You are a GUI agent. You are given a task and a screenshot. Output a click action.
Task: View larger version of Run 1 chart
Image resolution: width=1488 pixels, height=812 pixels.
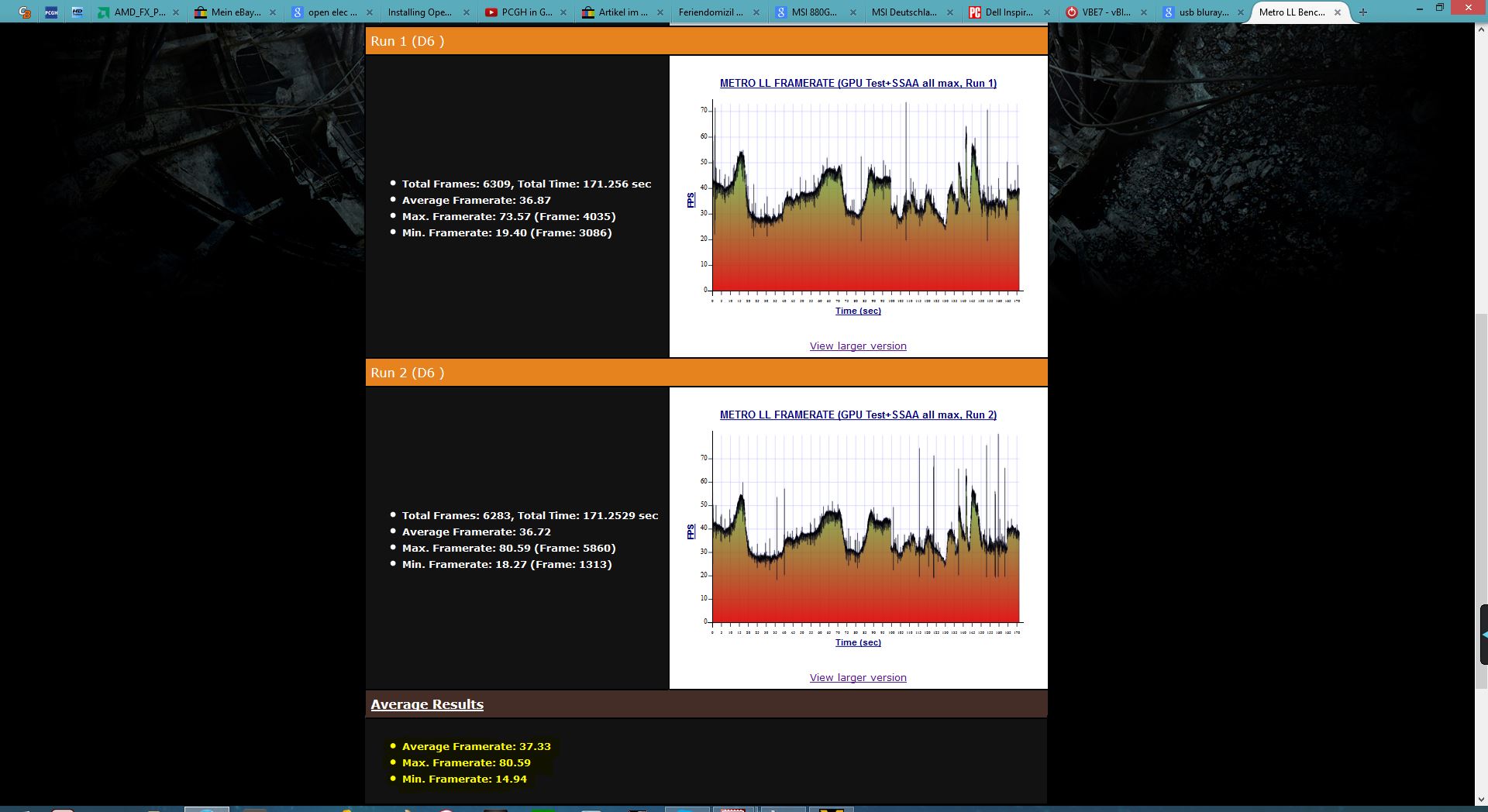point(858,346)
